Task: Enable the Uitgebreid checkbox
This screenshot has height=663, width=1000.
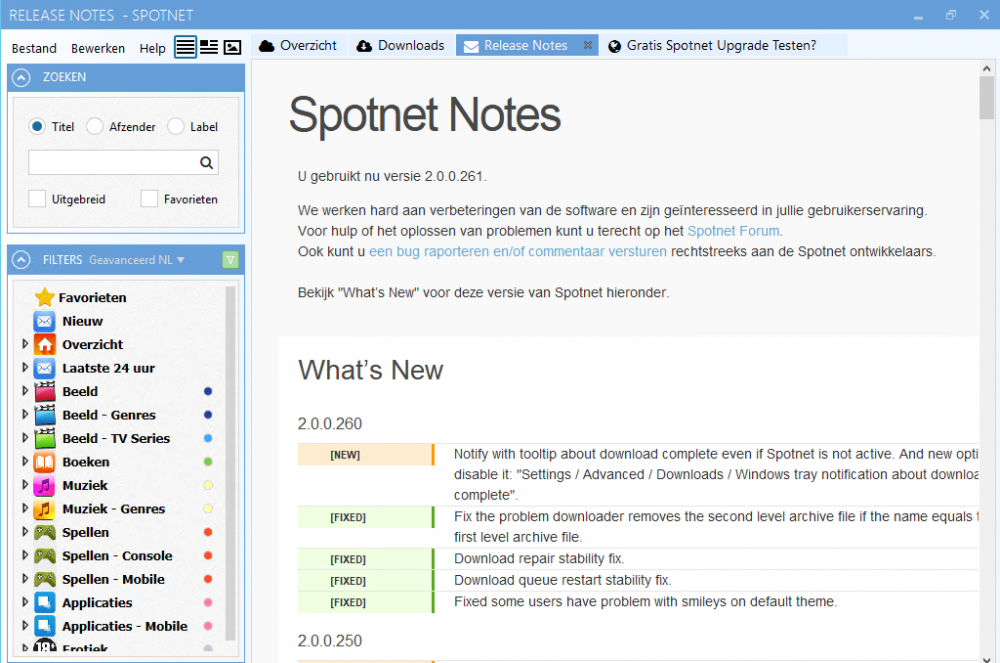Action: pos(37,199)
